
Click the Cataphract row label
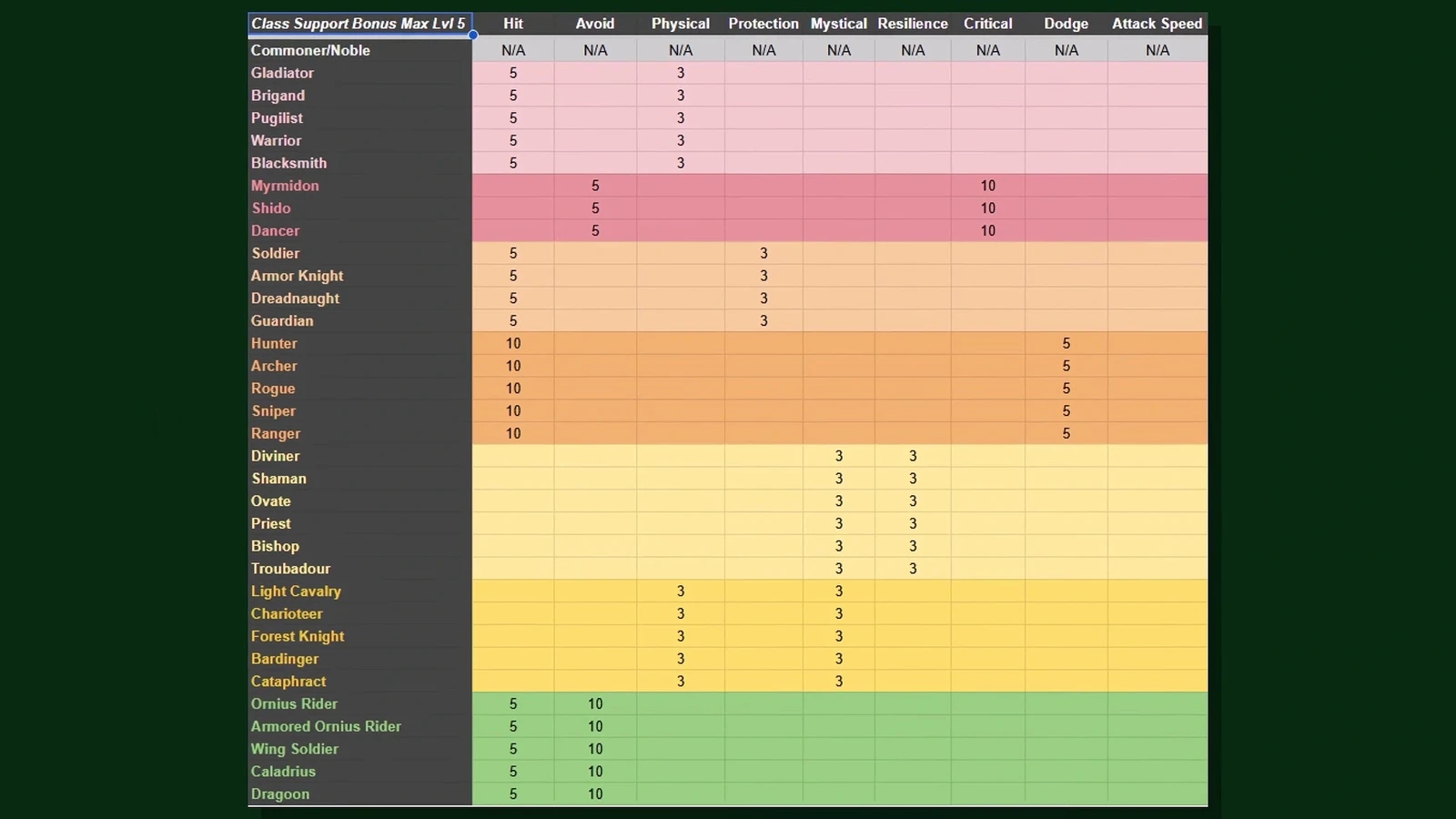tap(288, 682)
